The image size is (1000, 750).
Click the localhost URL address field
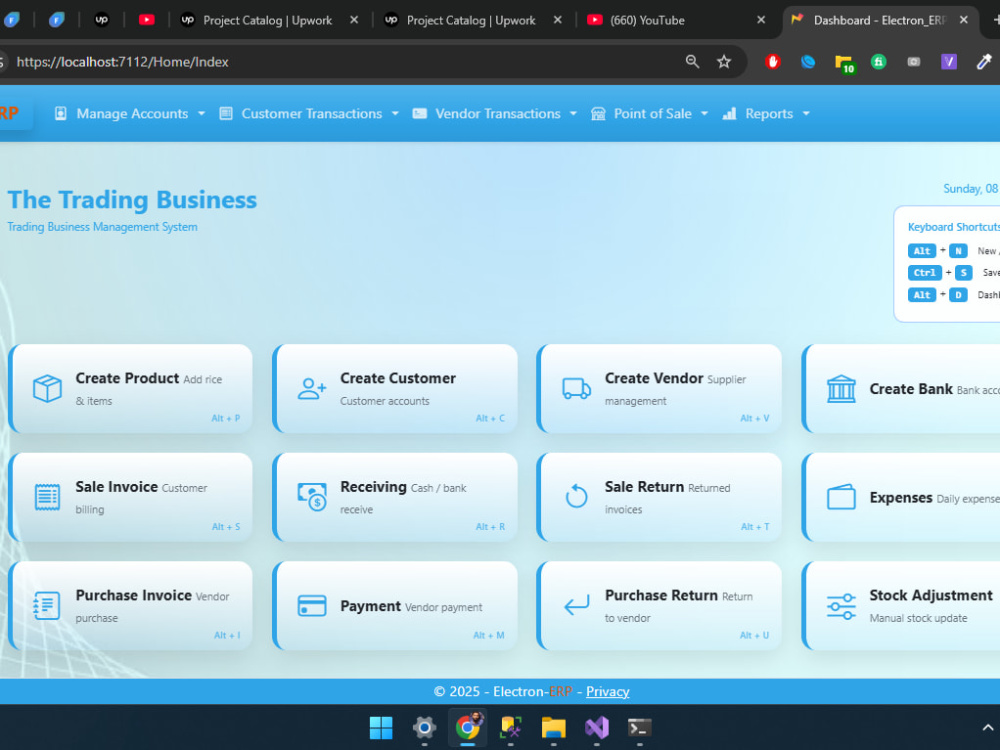(344, 62)
